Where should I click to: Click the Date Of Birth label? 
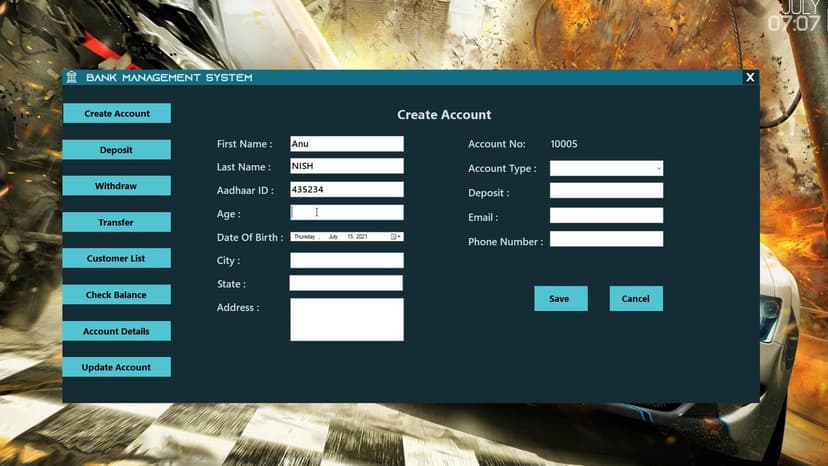[250, 237]
